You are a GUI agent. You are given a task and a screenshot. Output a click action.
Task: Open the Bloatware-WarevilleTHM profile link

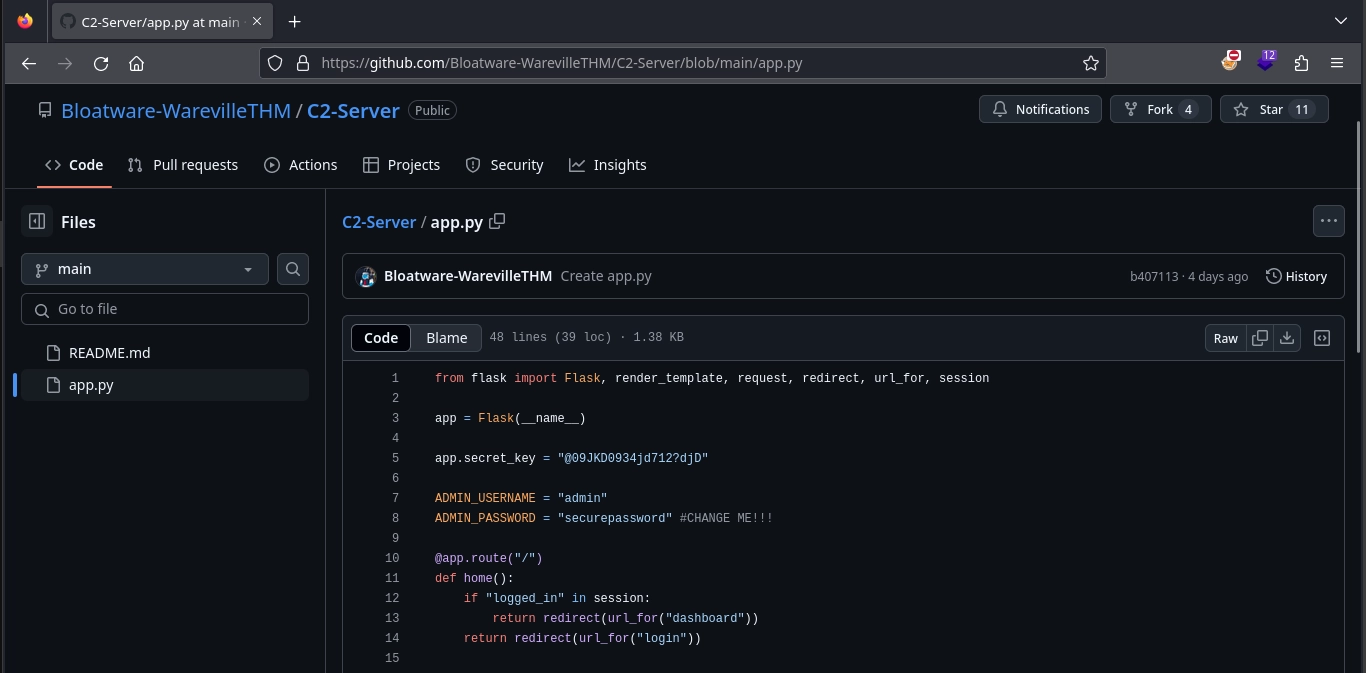point(175,111)
